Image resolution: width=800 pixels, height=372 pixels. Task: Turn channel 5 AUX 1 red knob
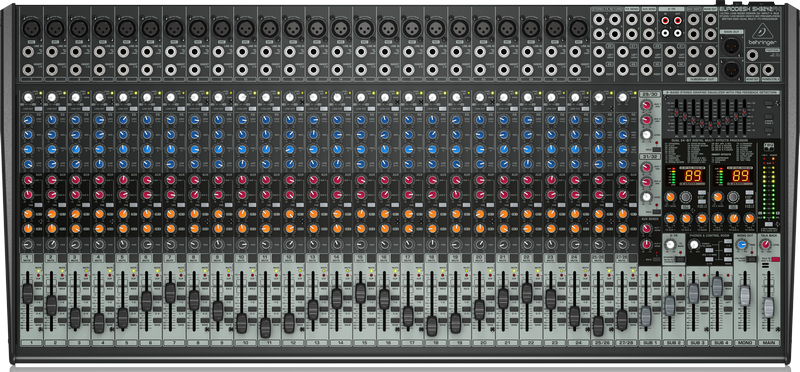pyautogui.click(x=123, y=180)
